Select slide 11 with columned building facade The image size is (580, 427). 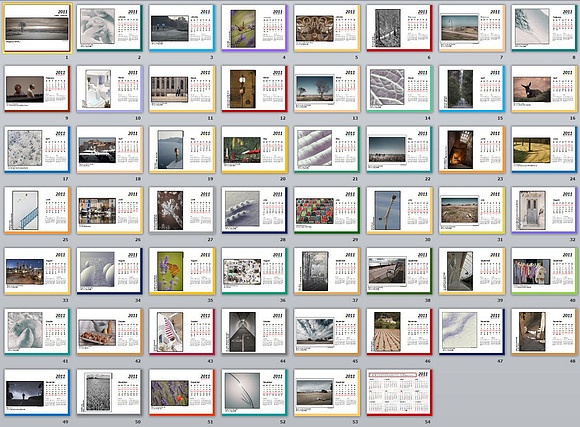(x=182, y=89)
